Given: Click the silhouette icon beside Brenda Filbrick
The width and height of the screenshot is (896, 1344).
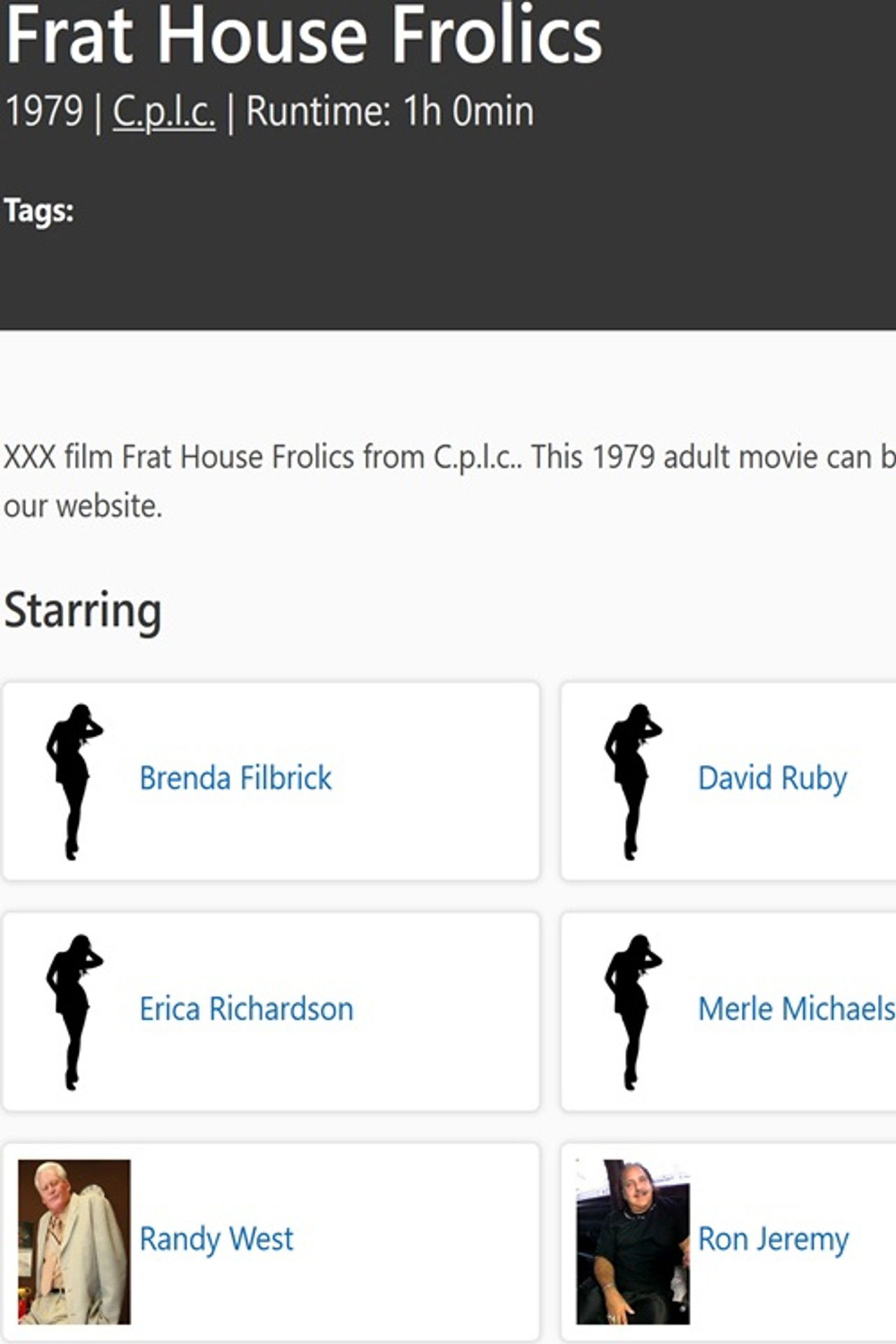Looking at the screenshot, I should [73, 781].
